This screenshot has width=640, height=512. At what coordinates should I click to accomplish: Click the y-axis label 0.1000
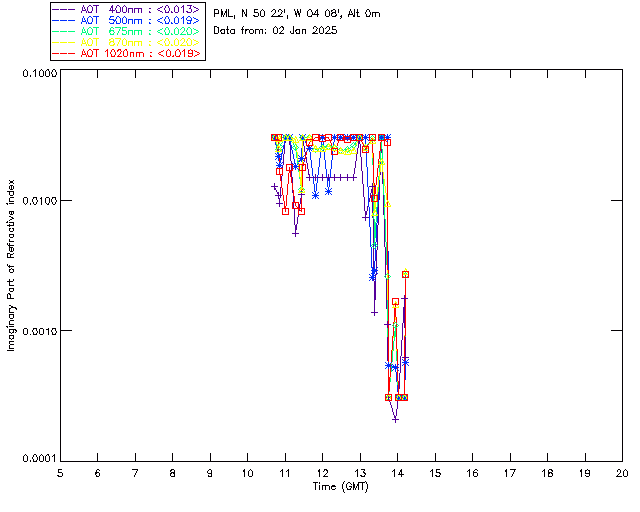pos(39,73)
